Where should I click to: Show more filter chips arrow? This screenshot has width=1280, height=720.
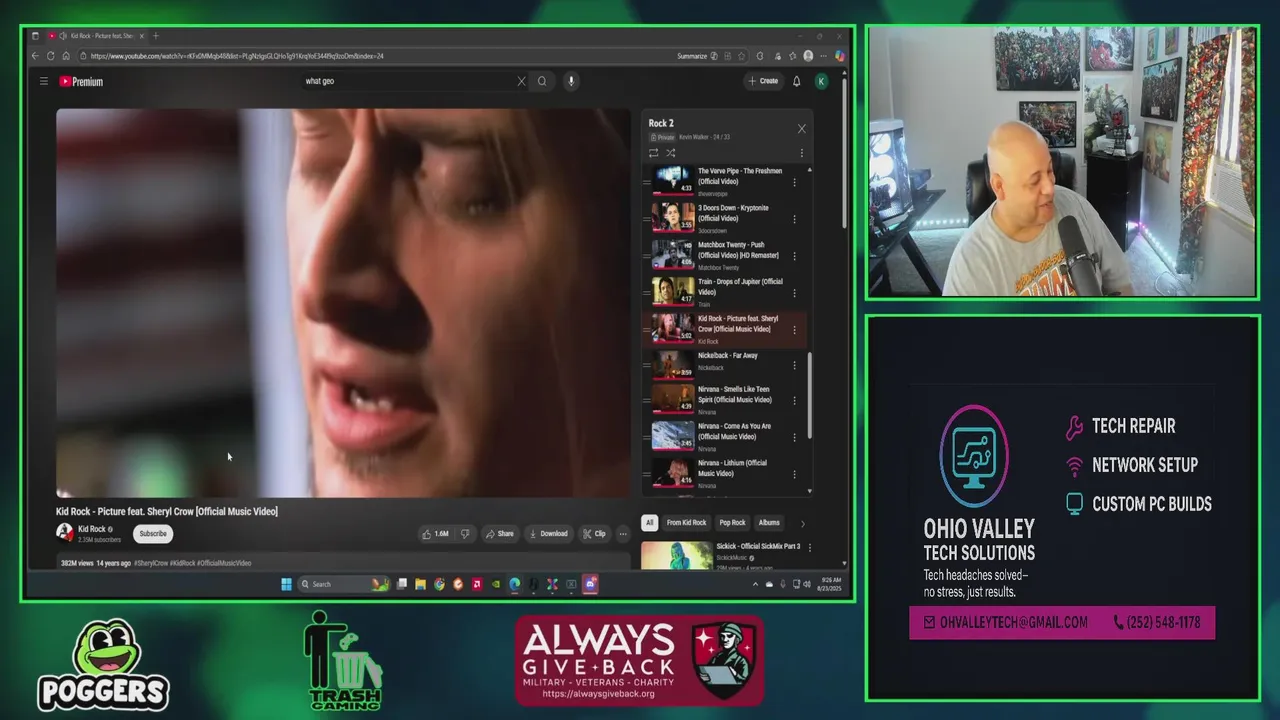pyautogui.click(x=802, y=523)
